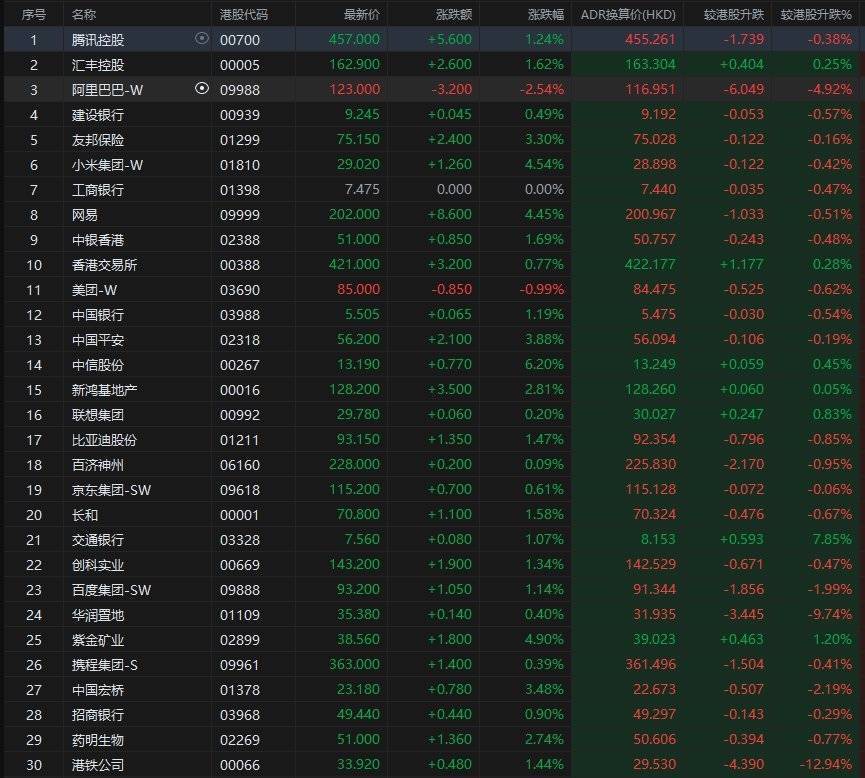This screenshot has height=778, width=865.
Task: Select stock name 华润置地
Action: tap(98, 615)
